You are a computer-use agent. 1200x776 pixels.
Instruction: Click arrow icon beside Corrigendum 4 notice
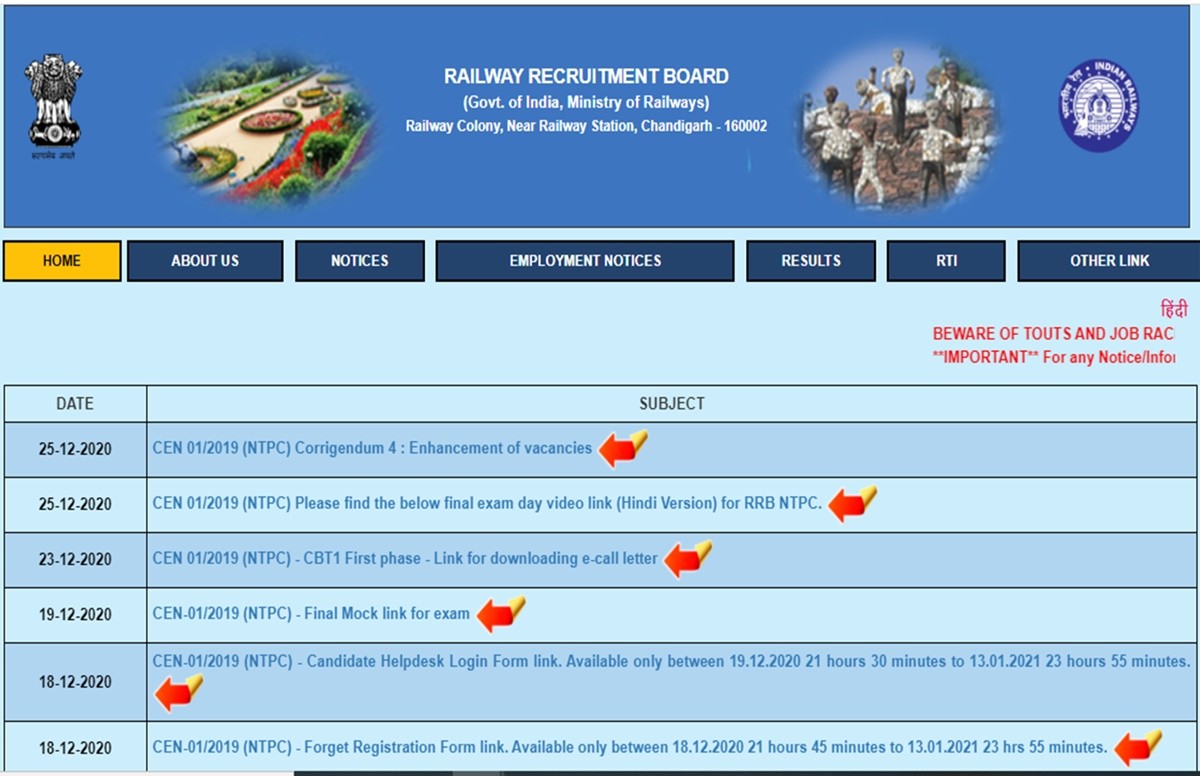click(x=622, y=449)
